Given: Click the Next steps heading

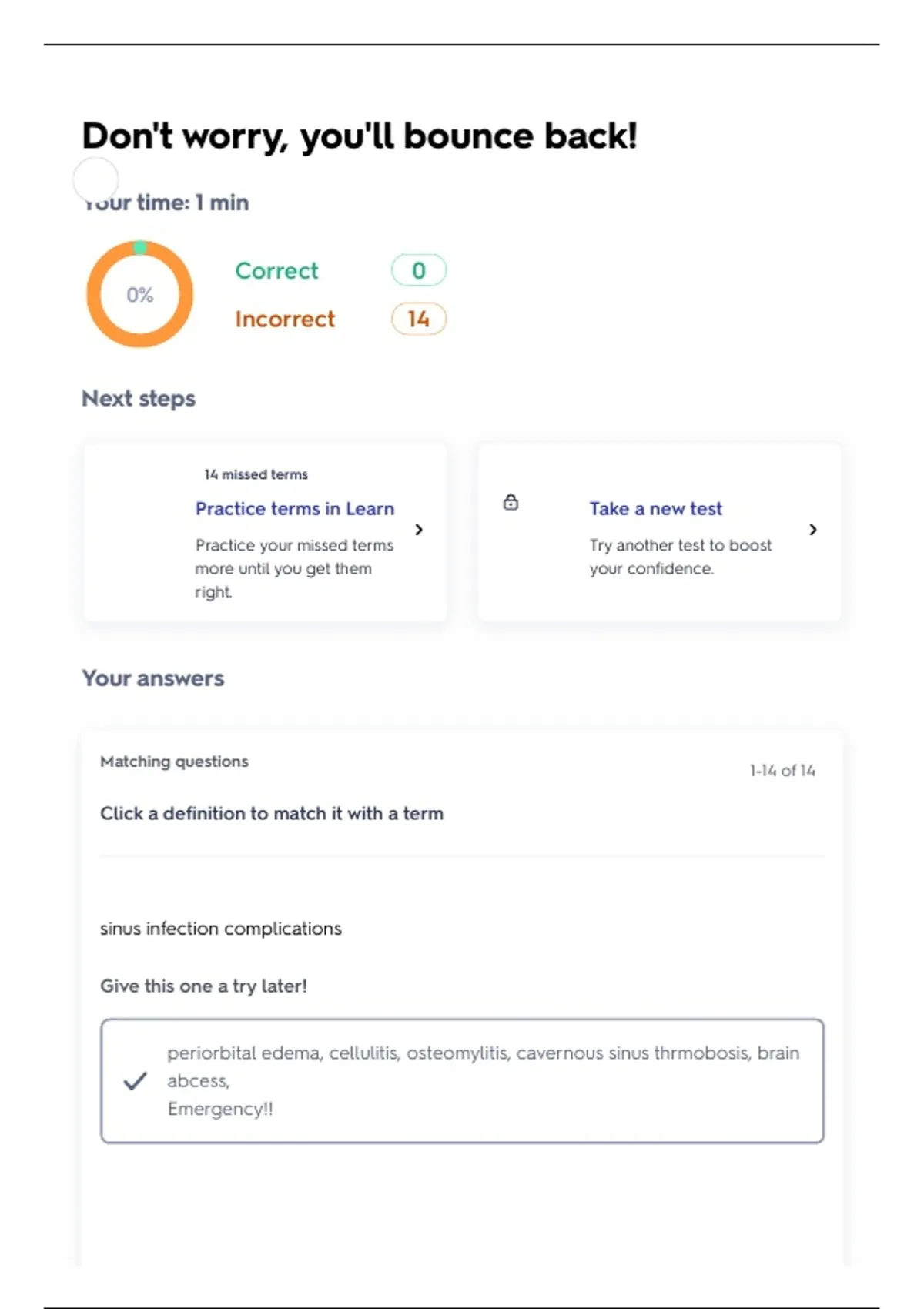Looking at the screenshot, I should [x=139, y=399].
